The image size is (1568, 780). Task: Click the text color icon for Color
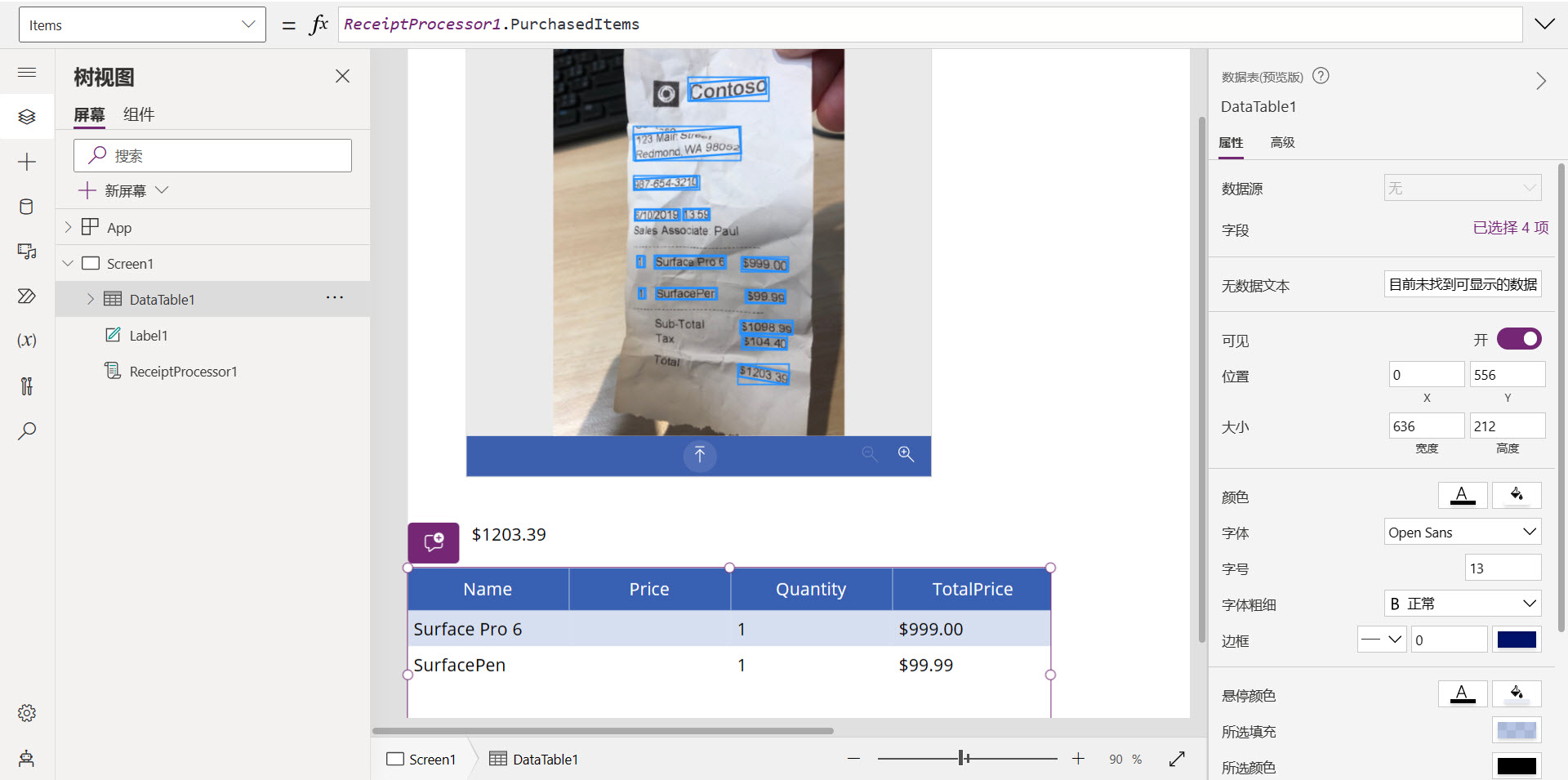coord(1462,496)
